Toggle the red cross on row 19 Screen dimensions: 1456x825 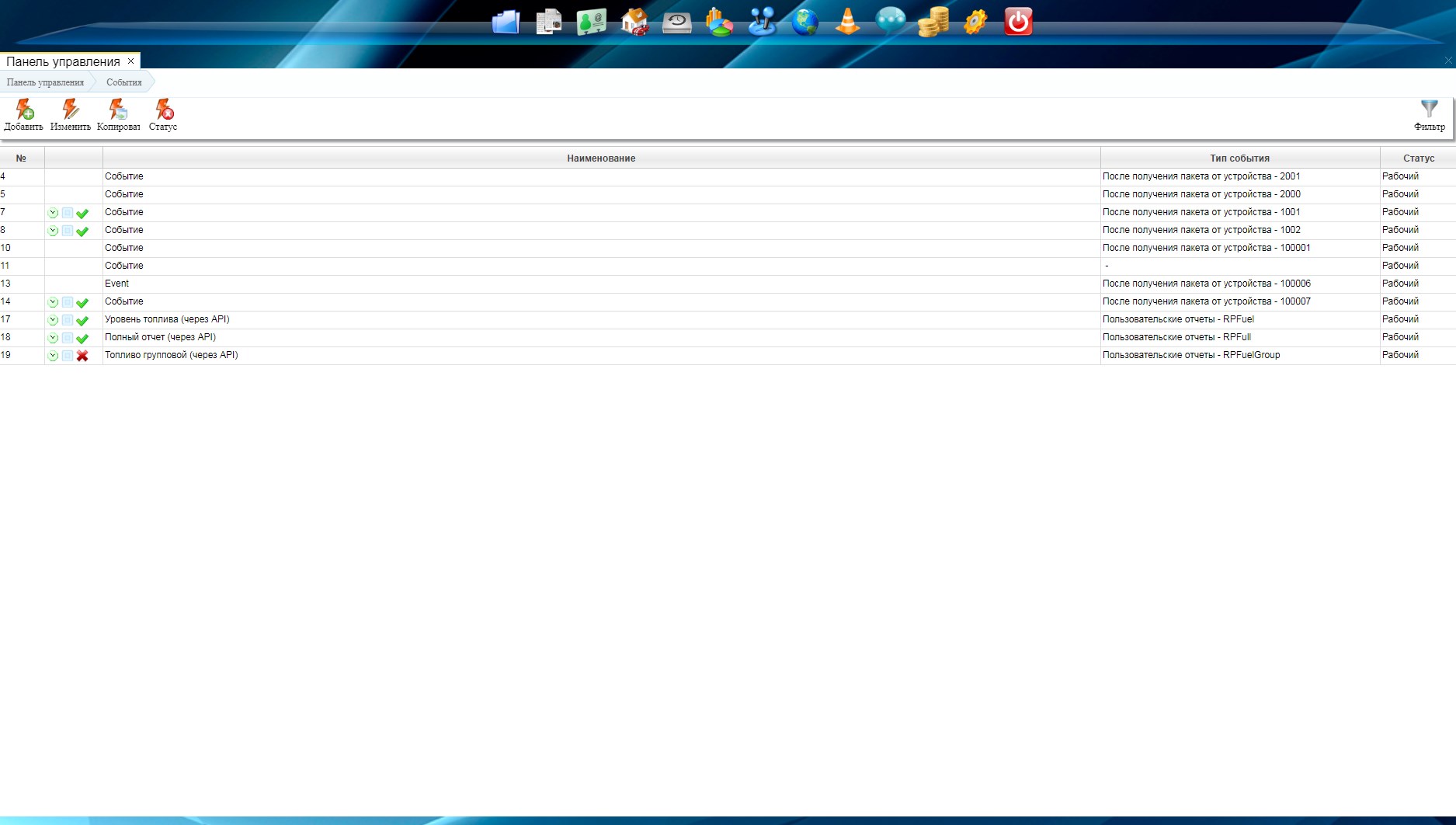click(x=82, y=356)
